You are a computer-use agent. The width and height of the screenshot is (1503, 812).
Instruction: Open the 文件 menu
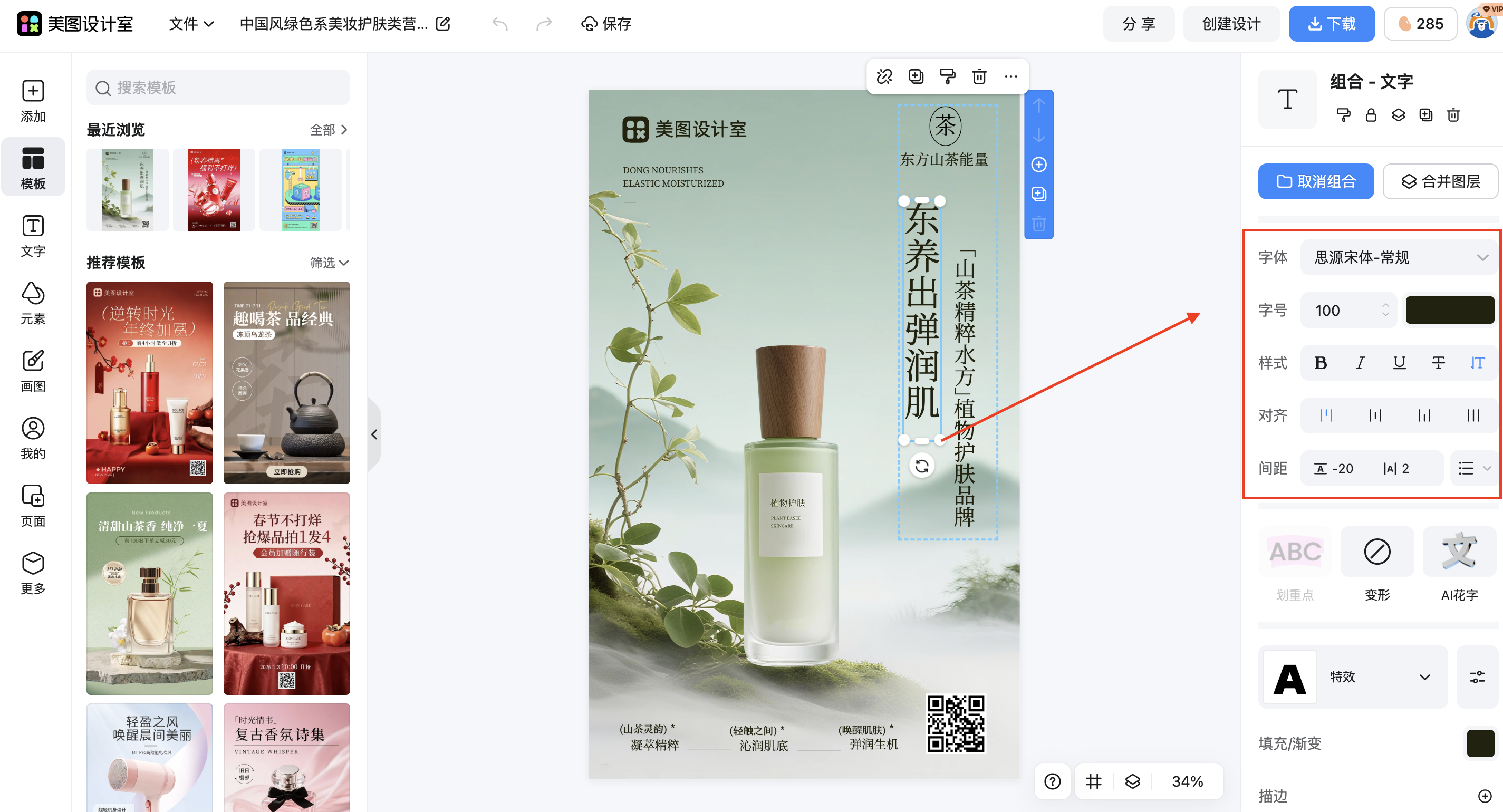(x=190, y=24)
